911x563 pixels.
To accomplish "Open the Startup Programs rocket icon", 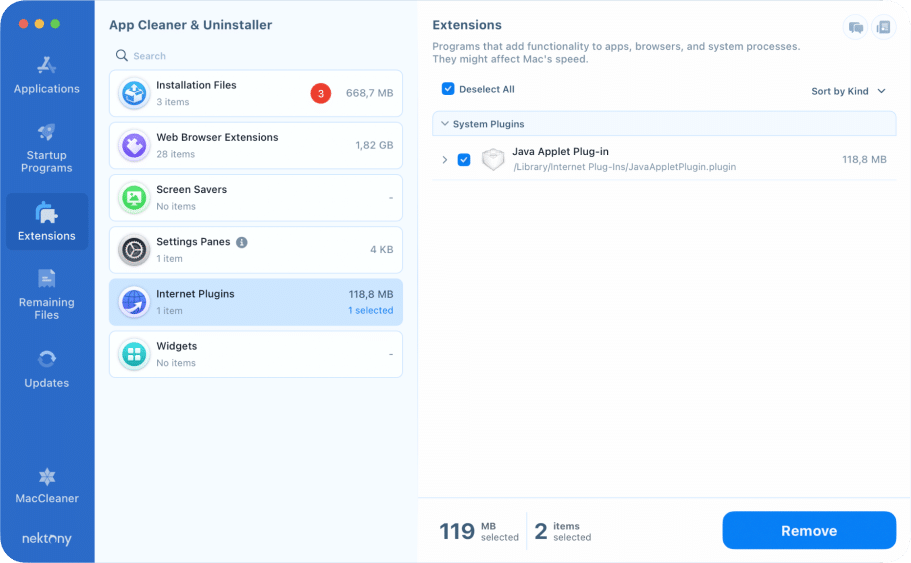I will [46, 132].
